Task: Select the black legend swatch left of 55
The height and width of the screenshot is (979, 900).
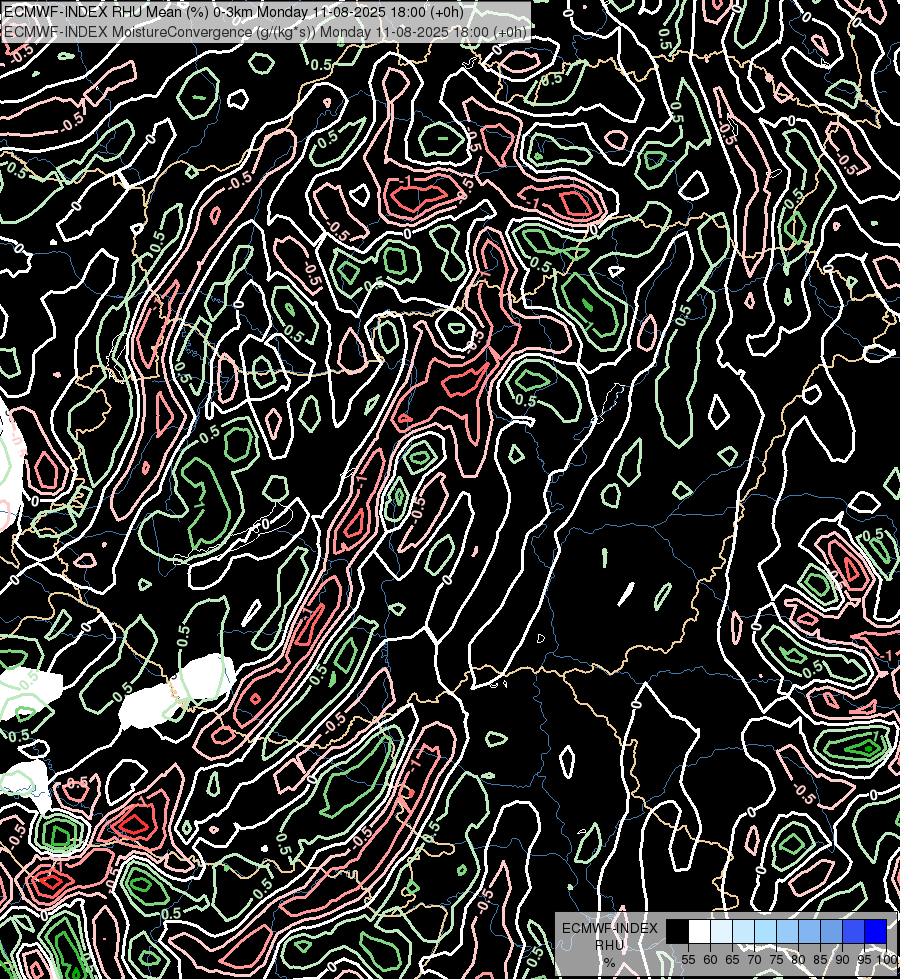Action: tap(678, 931)
